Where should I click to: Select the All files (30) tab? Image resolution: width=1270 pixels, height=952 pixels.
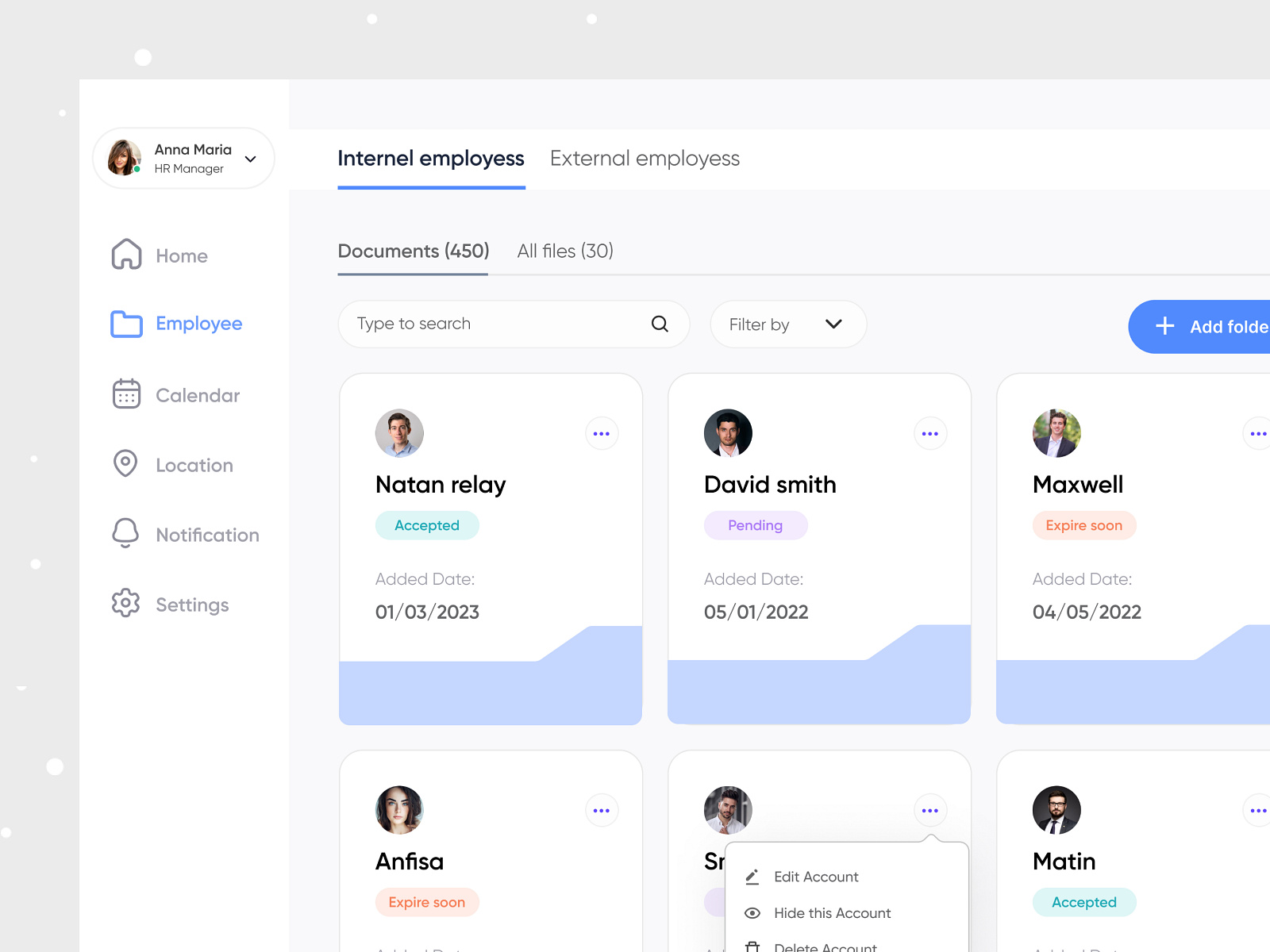564,251
